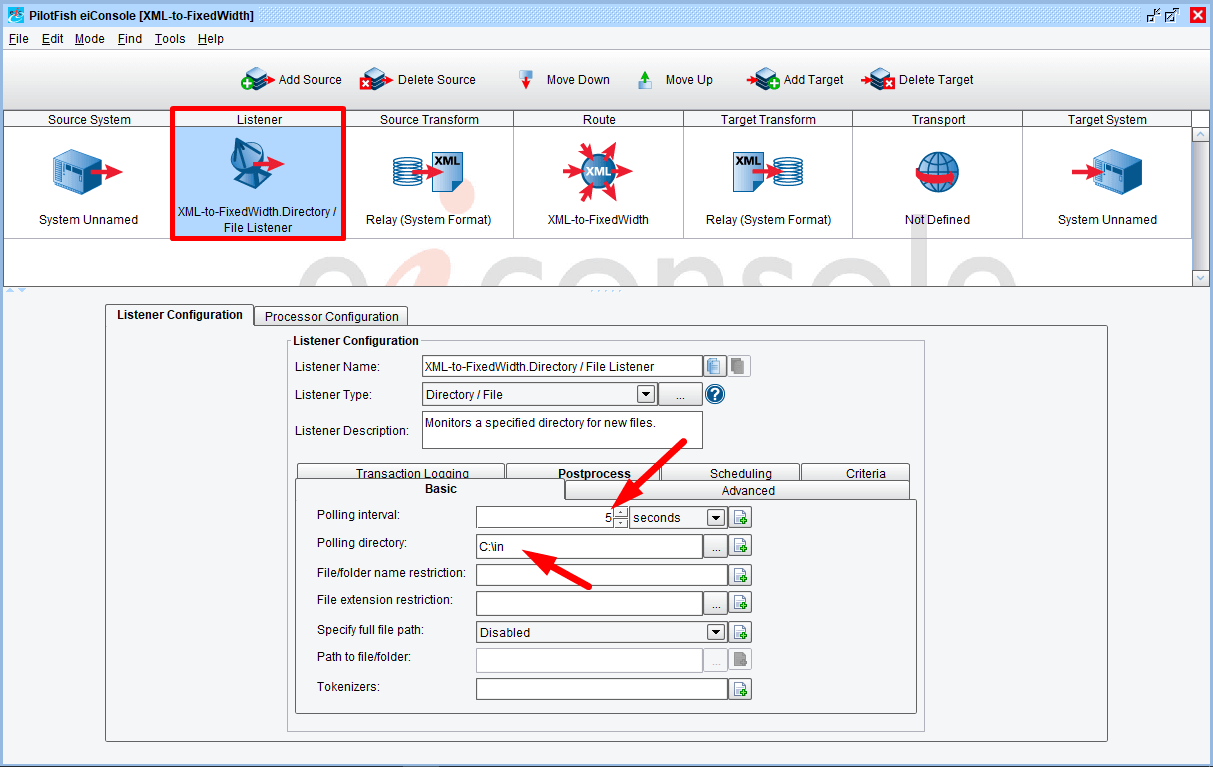
Task: Increase polling interval with up stepper
Action: (x=621, y=513)
